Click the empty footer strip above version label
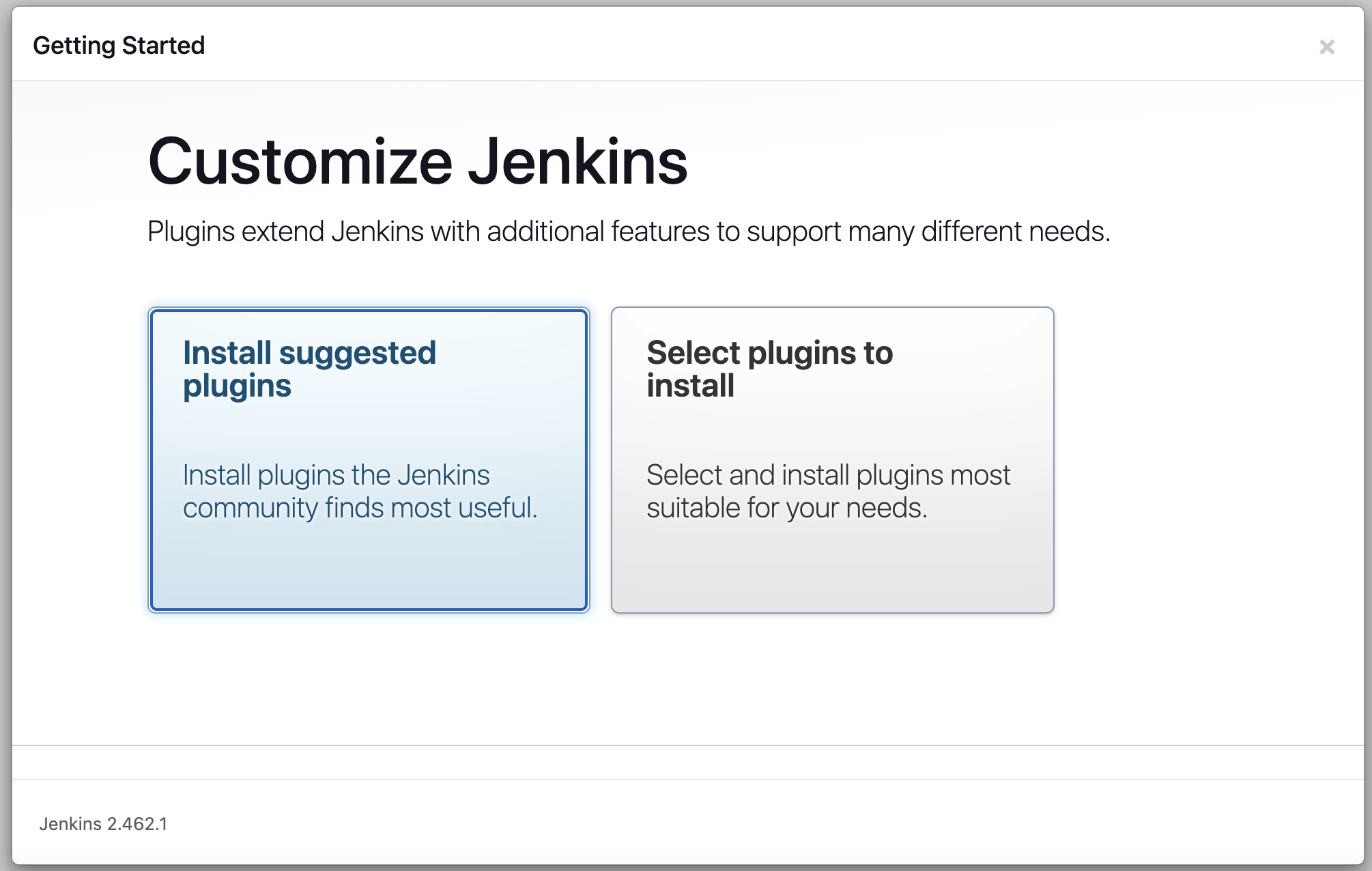The height and width of the screenshot is (871, 1372). pyautogui.click(x=683, y=762)
